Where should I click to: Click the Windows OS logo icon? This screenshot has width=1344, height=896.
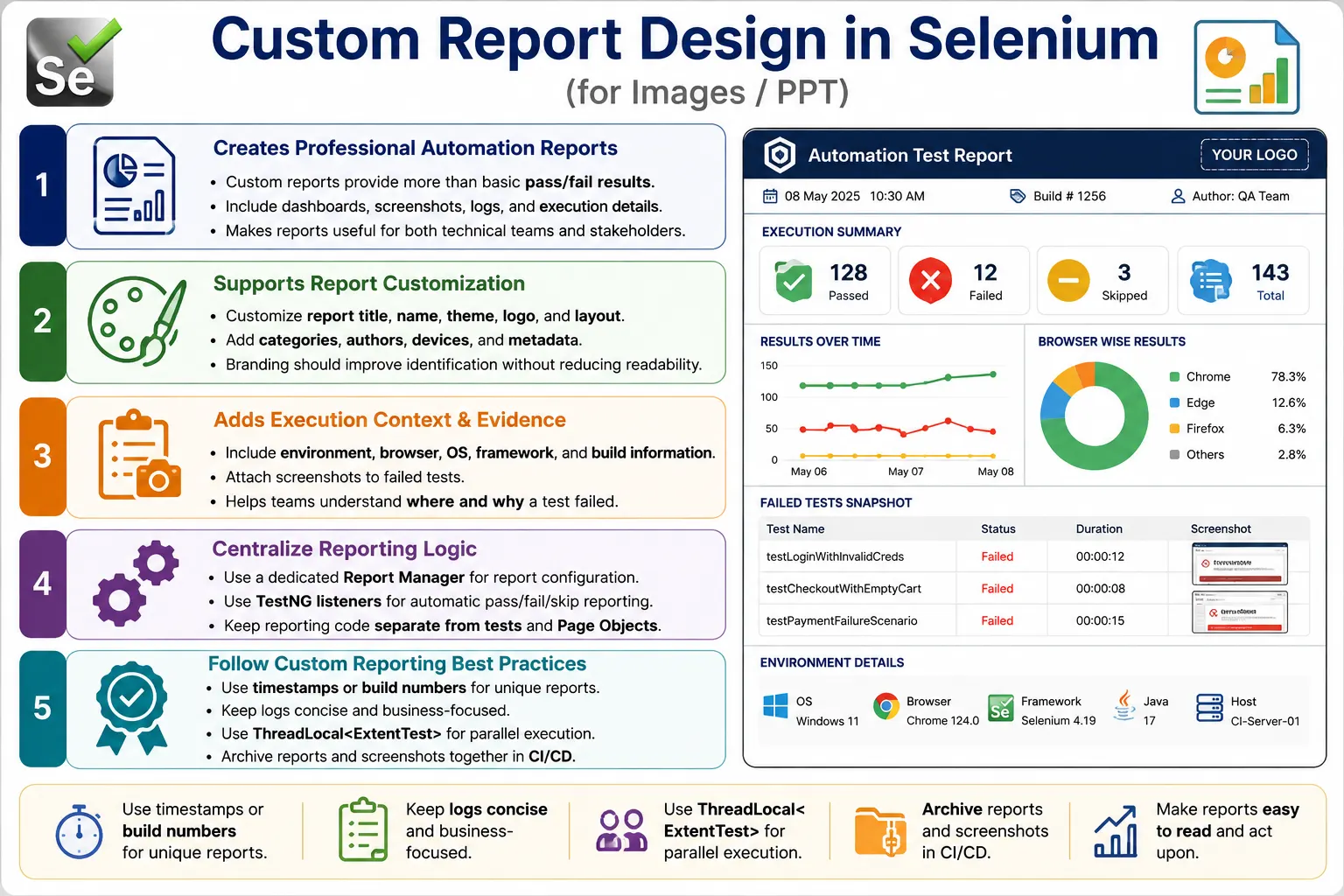point(775,705)
